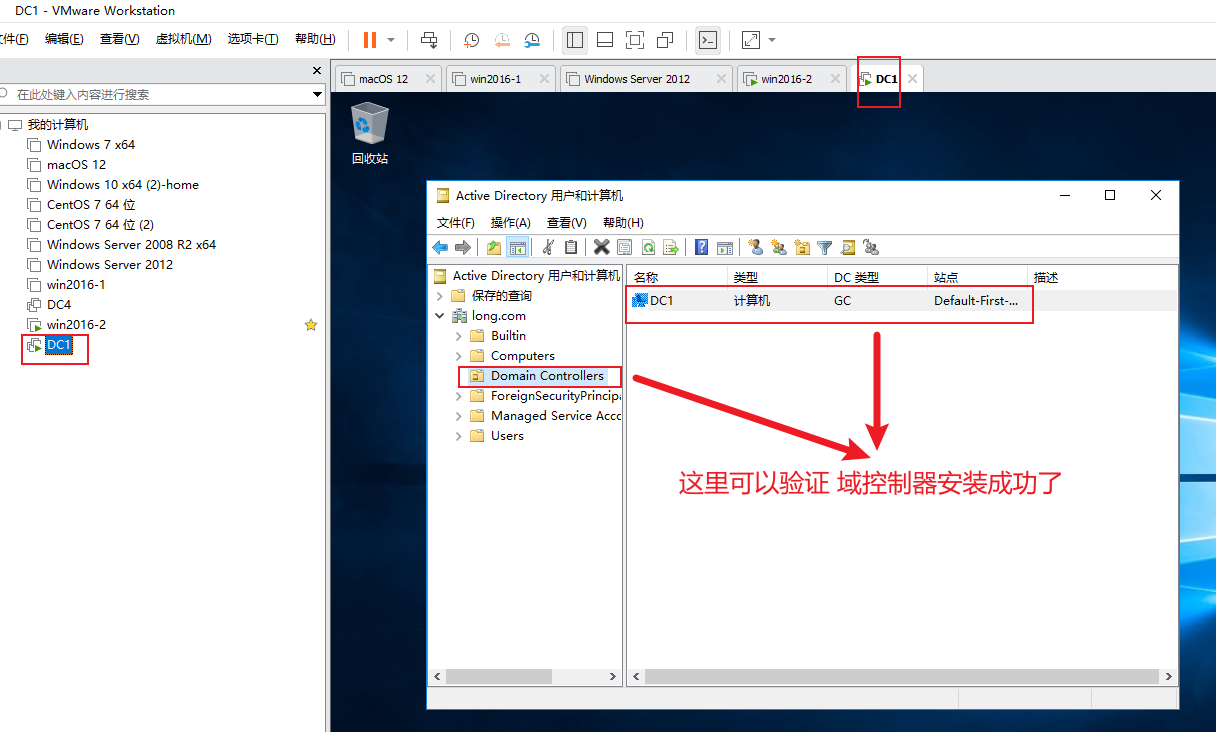Toggle the VMware library sidebar view
Image resolution: width=1216 pixels, height=732 pixels.
[575, 40]
